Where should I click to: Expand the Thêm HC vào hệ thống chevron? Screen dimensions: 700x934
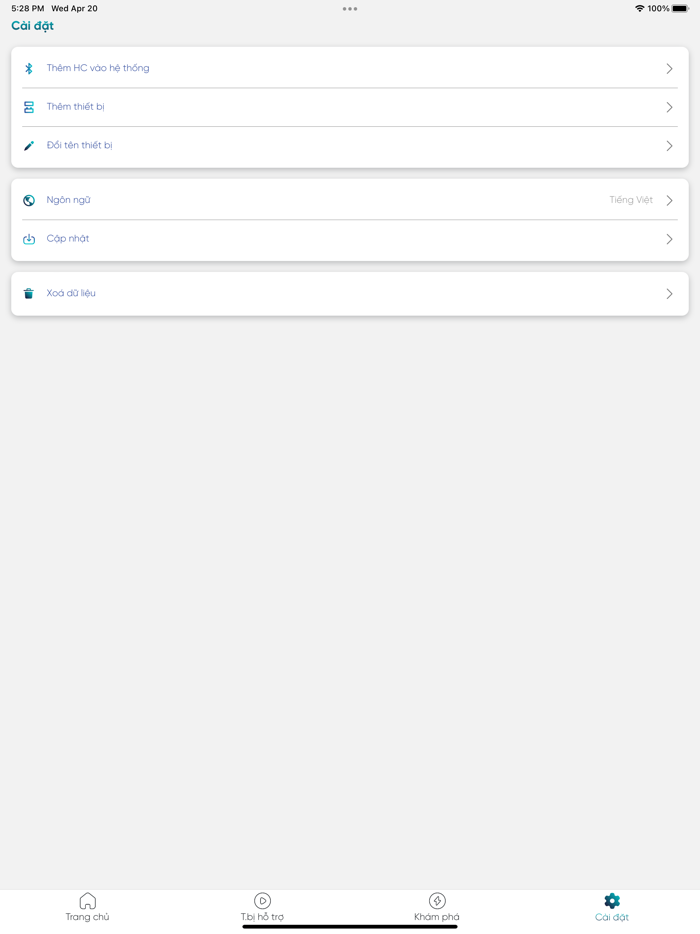click(669, 69)
